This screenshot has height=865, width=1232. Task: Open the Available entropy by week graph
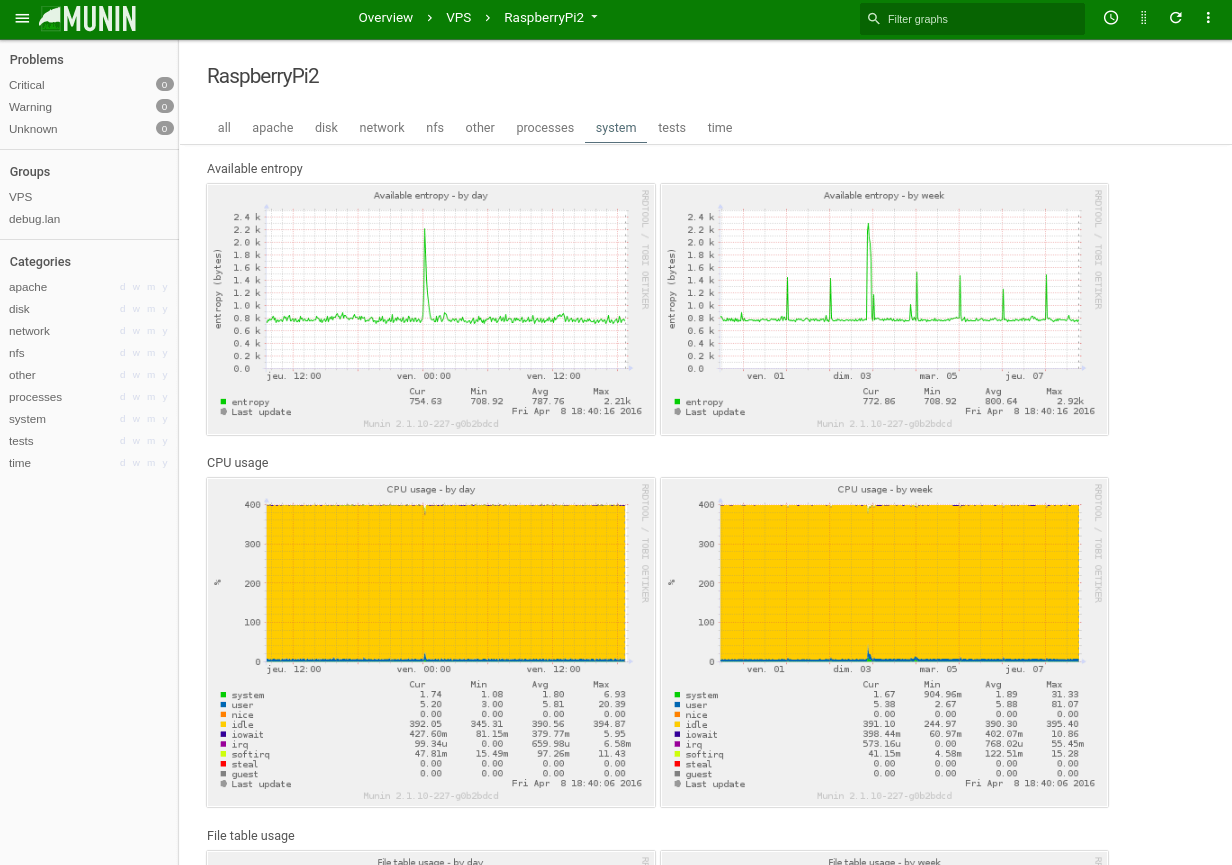point(884,309)
